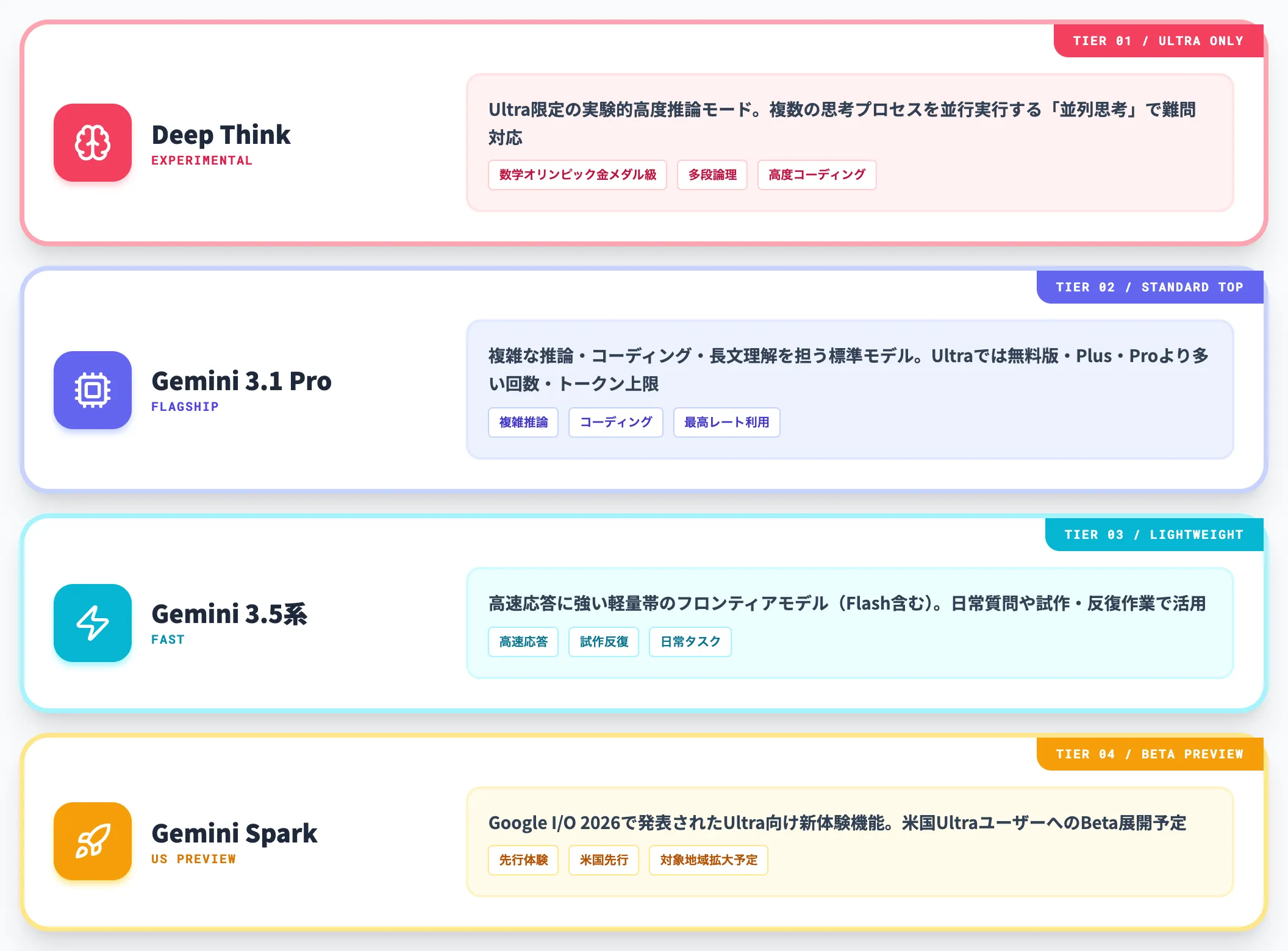Click the EXPERIMENTAL label
The height and width of the screenshot is (951, 1288).
pos(202,160)
